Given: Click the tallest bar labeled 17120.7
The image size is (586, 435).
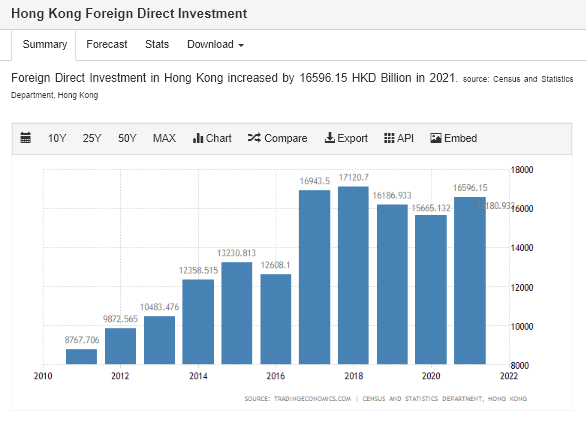Looking at the screenshot, I should click(353, 275).
